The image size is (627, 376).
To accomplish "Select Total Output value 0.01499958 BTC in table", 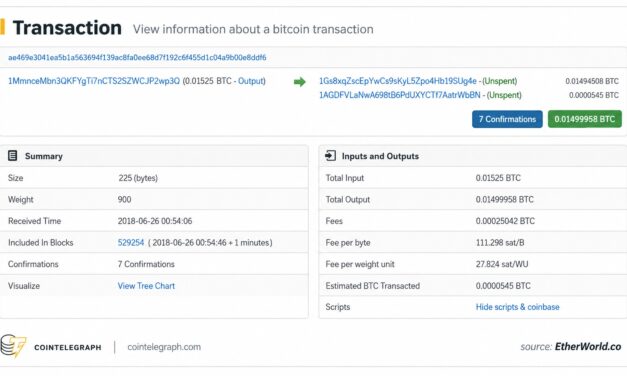I will coord(504,200).
